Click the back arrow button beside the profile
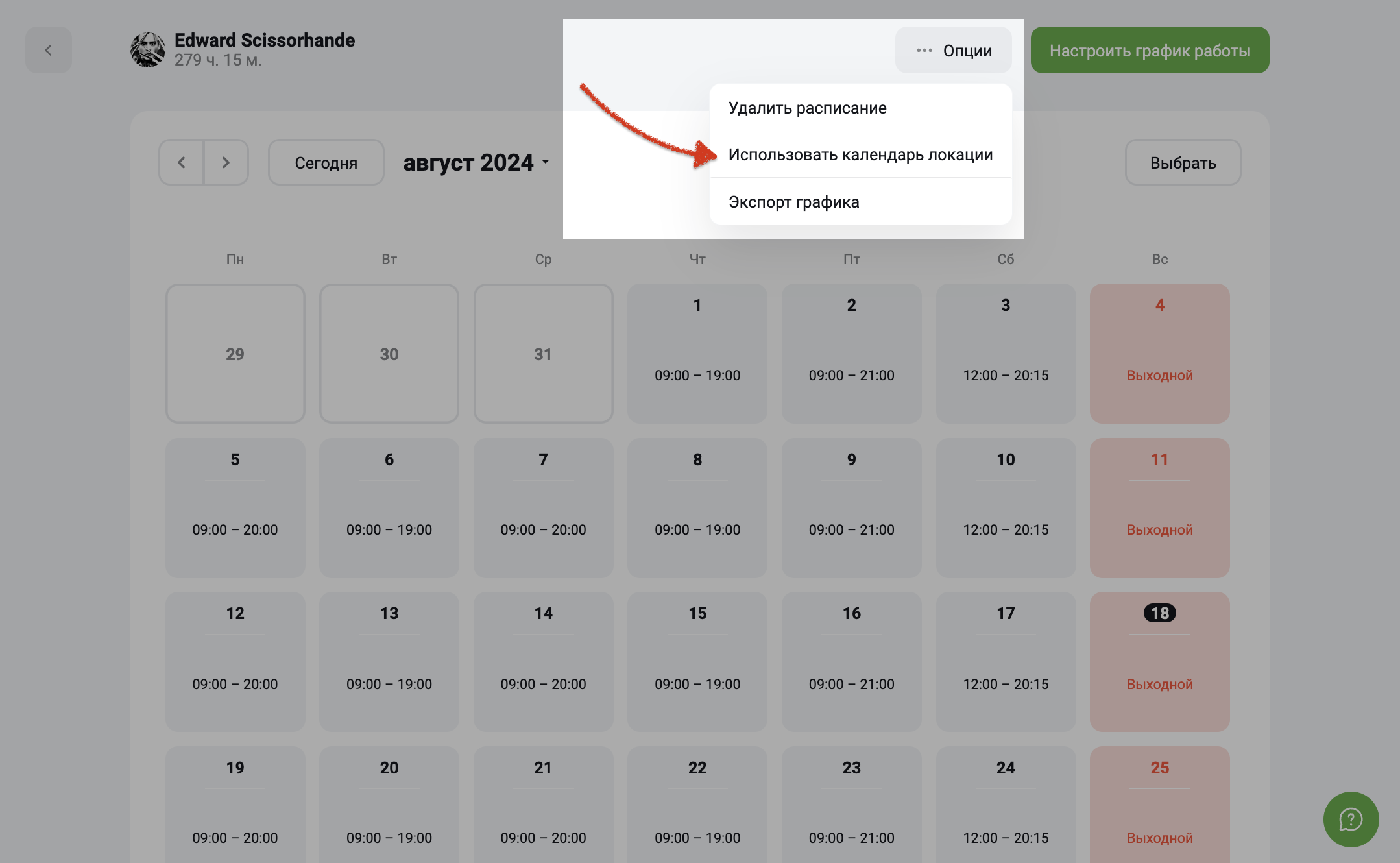The image size is (1400, 863). click(x=49, y=50)
